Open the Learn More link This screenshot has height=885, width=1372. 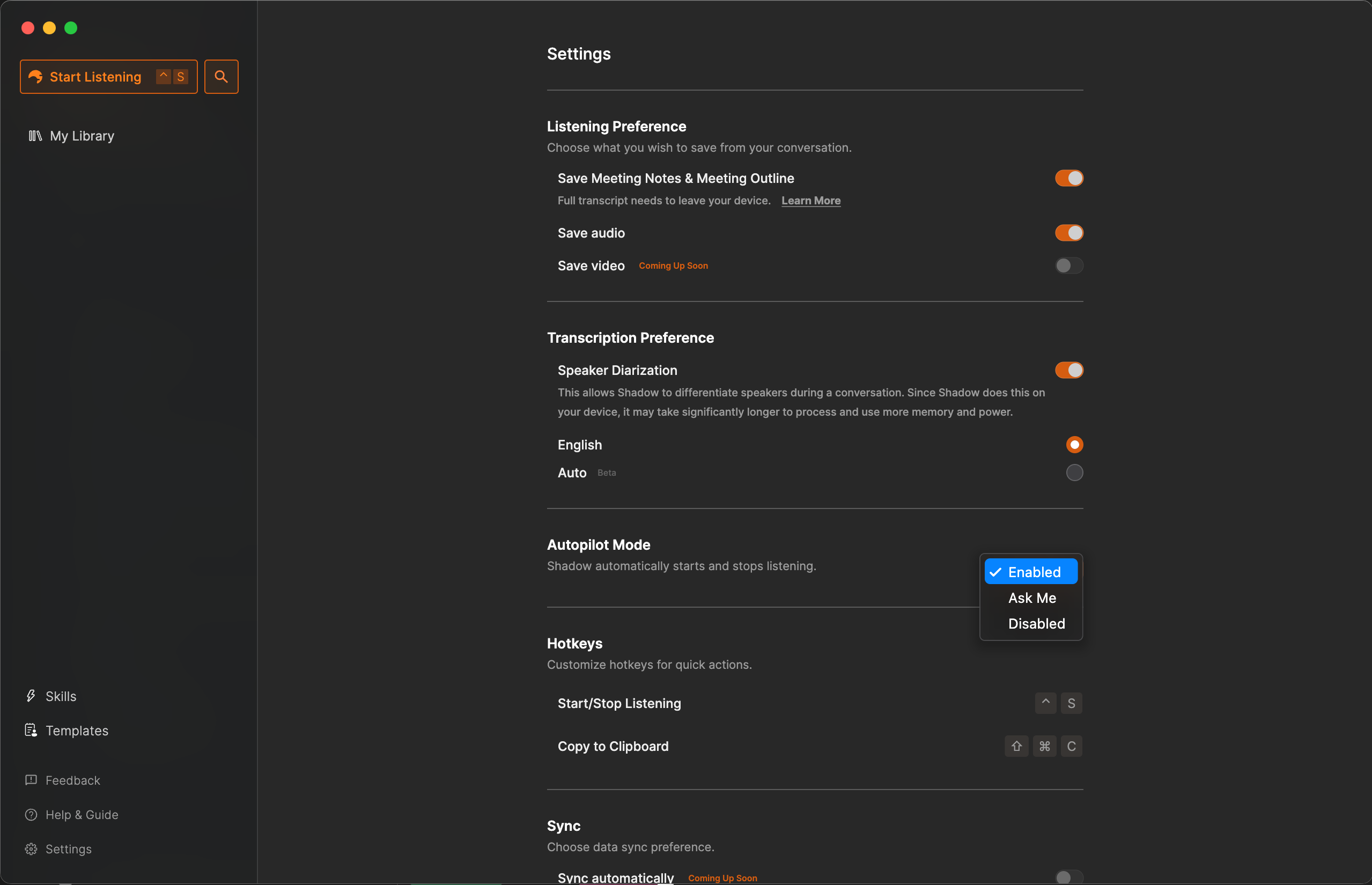(810, 201)
